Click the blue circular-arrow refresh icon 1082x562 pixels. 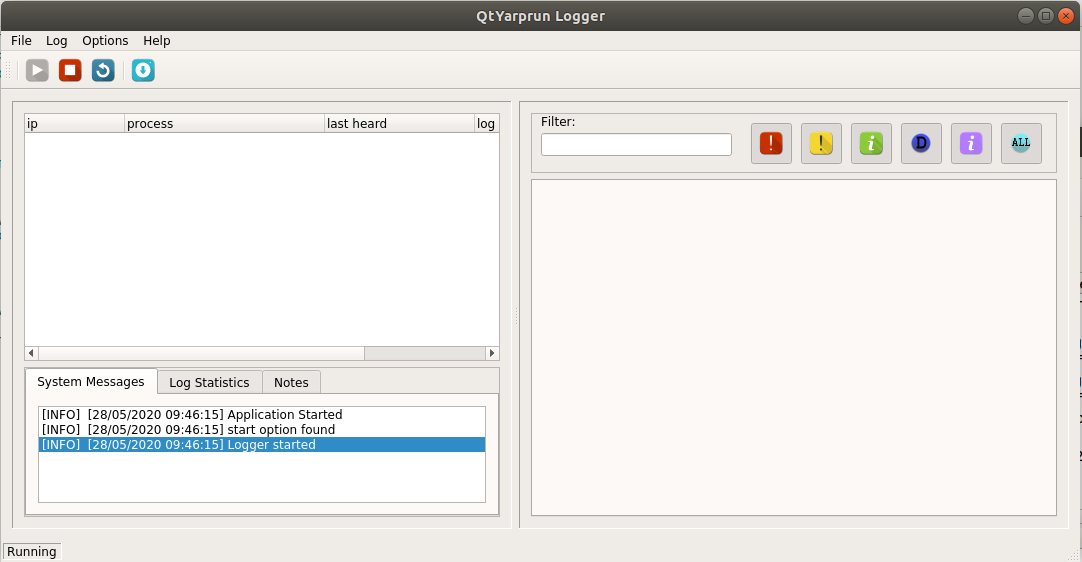point(103,70)
